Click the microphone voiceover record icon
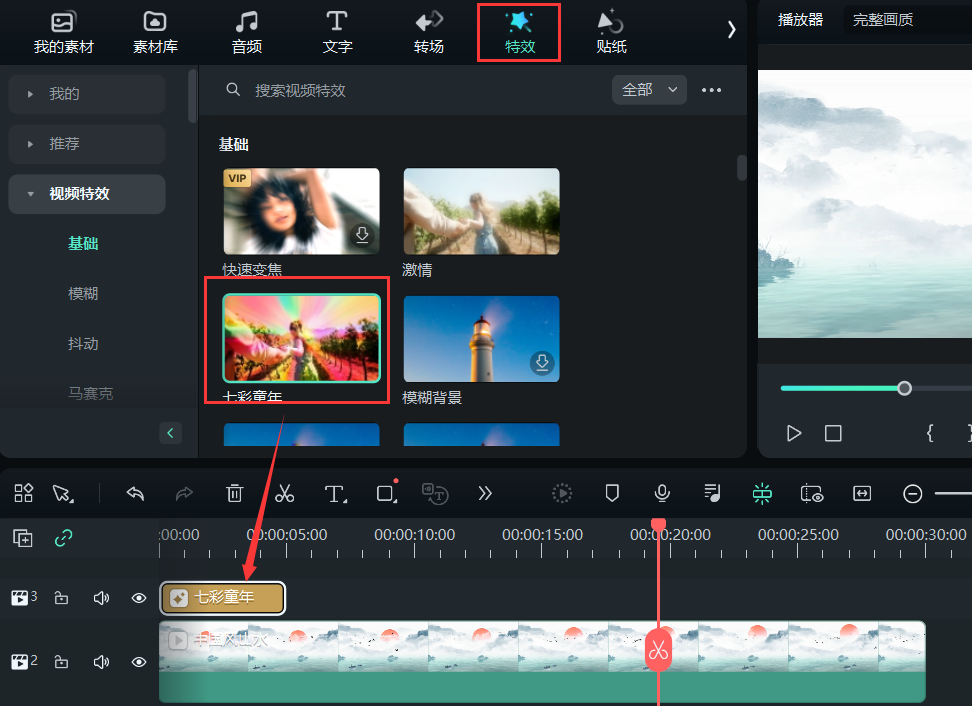The height and width of the screenshot is (706, 972). pyautogui.click(x=661, y=493)
